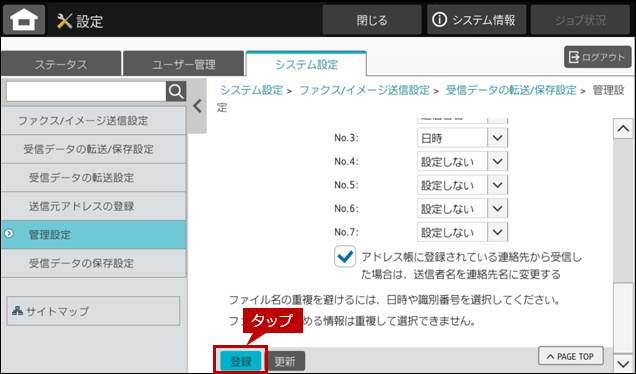Click the システム設定 breadcrumb link
The width and height of the screenshot is (636, 374).
pyautogui.click(x=251, y=90)
